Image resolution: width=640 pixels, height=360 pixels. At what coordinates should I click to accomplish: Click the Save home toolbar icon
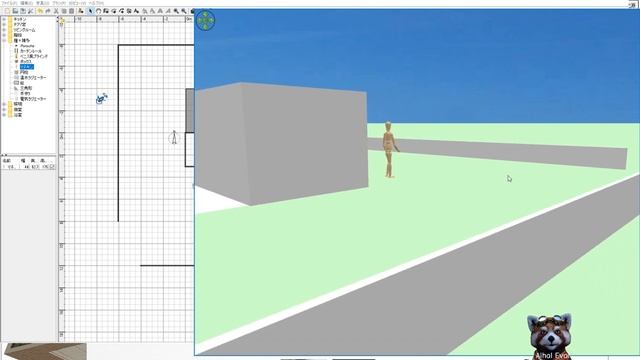[22, 11]
